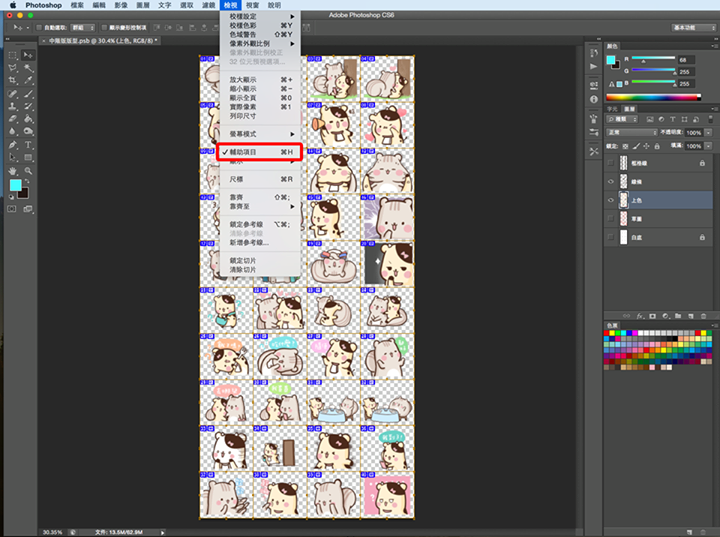
Task: Filter layers by type layers icon
Action: point(673,119)
